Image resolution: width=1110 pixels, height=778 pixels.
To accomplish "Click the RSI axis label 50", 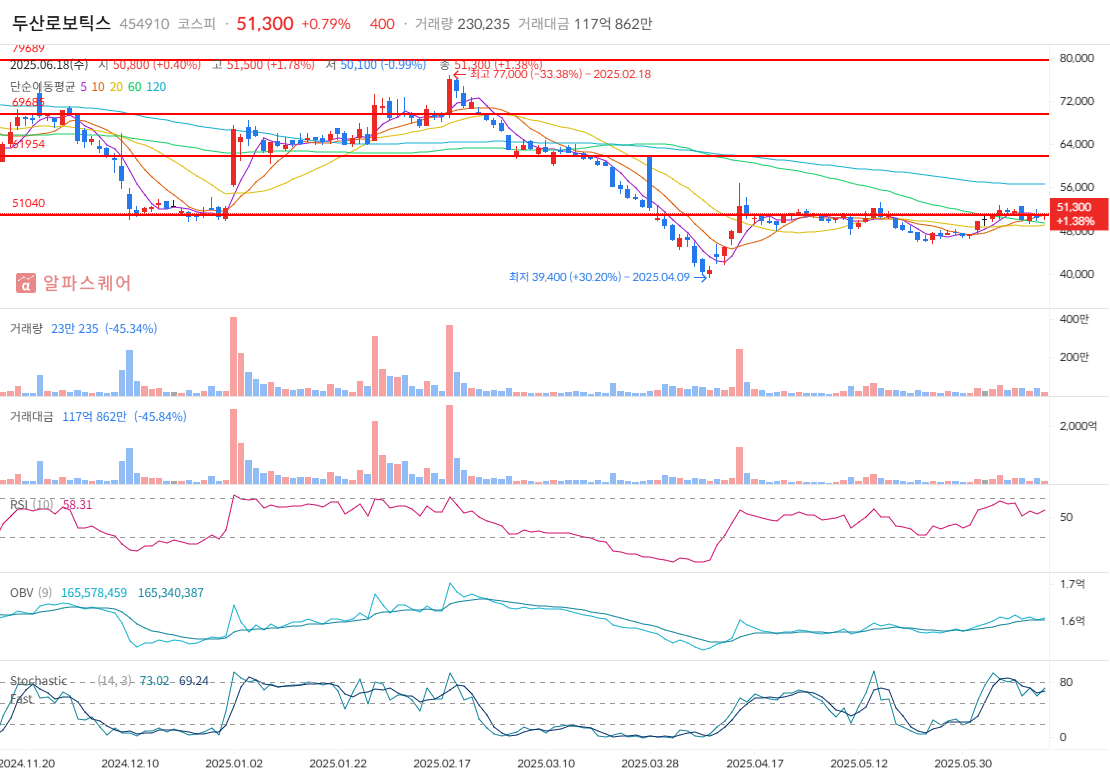I will coord(1066,517).
